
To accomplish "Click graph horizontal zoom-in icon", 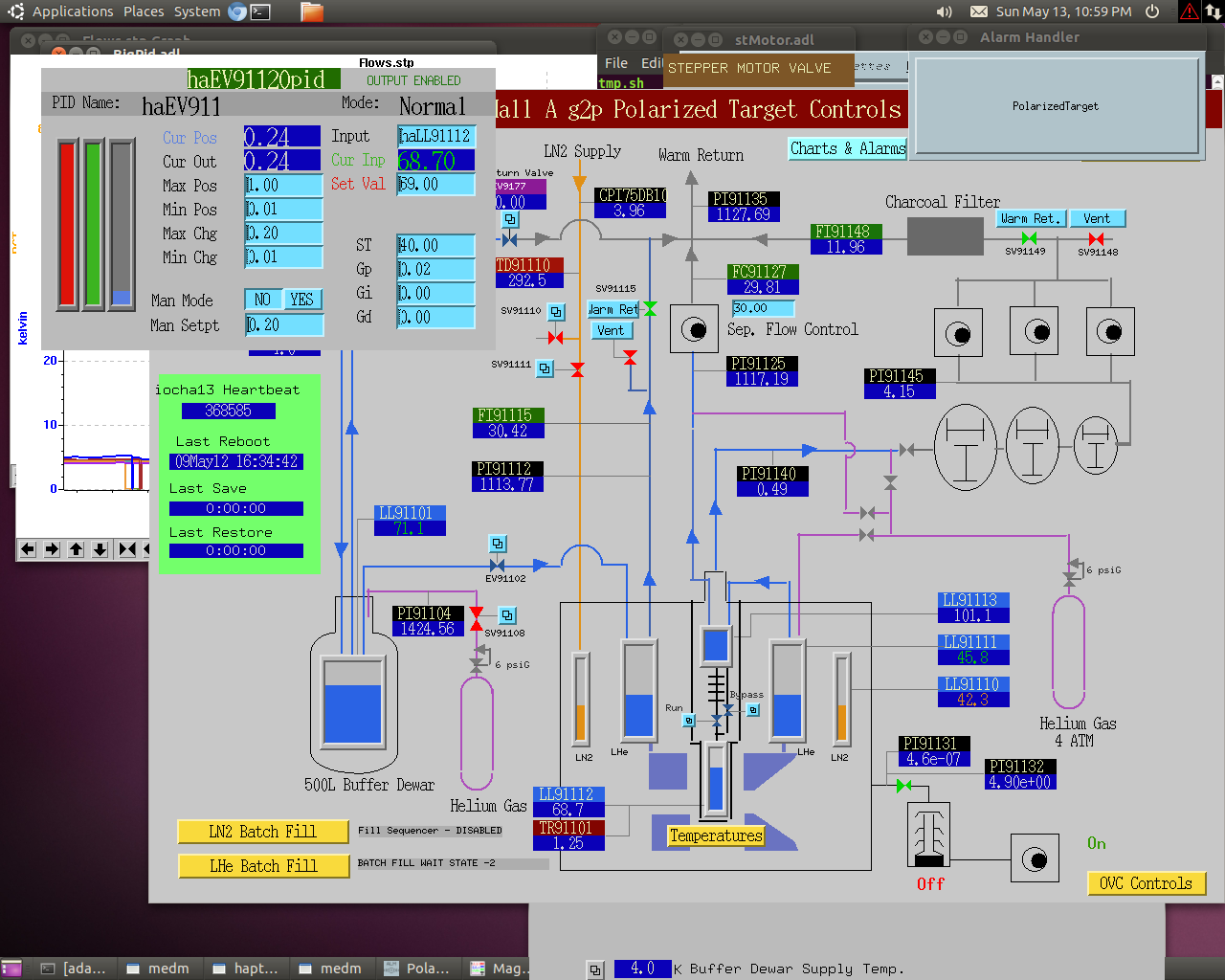I will [x=127, y=549].
